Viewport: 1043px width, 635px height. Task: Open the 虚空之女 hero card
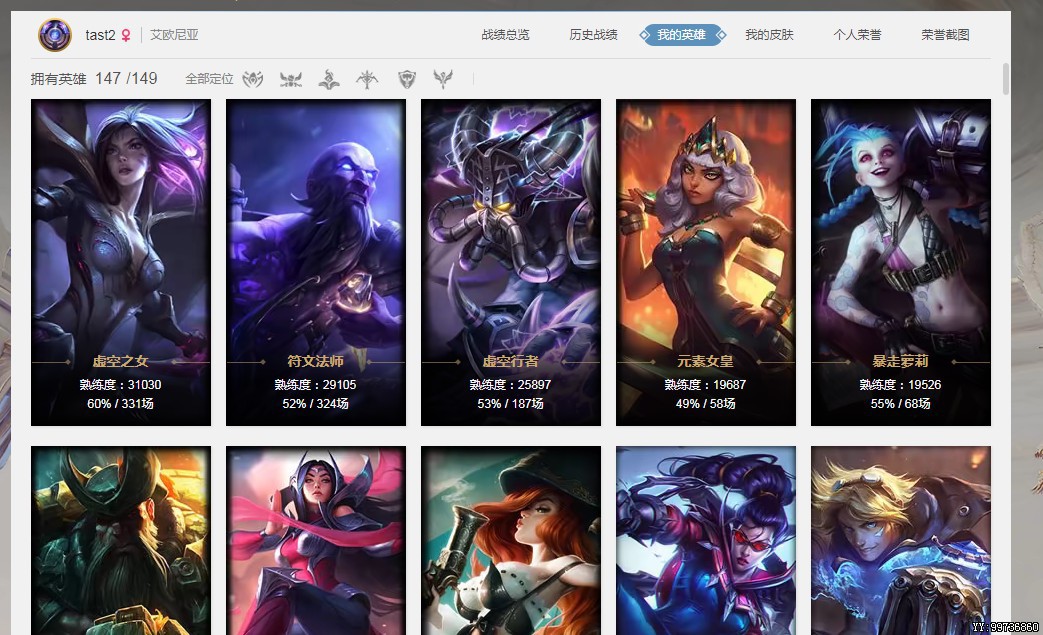(121, 262)
